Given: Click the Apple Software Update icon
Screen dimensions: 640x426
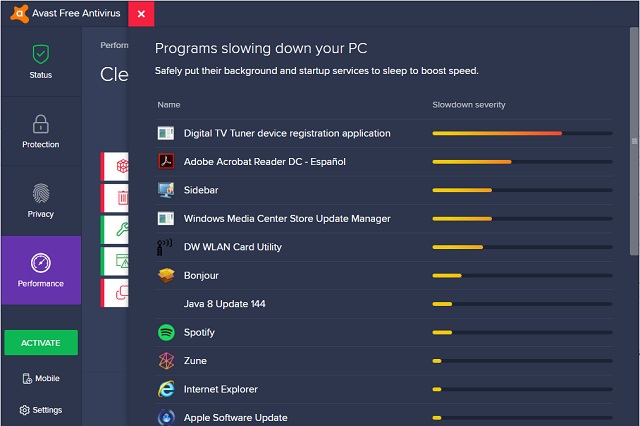Looking at the screenshot, I should tap(166, 417).
